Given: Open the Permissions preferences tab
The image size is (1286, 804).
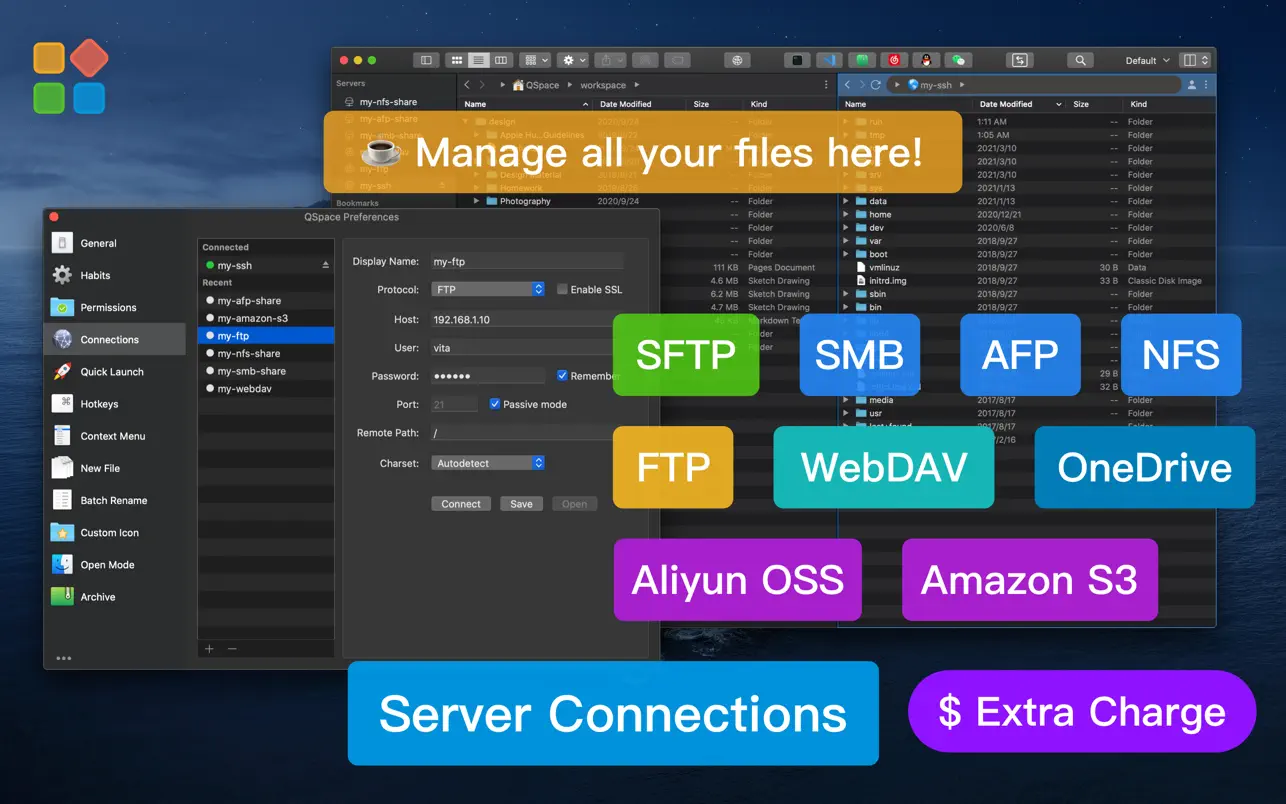Looking at the screenshot, I should [x=115, y=307].
